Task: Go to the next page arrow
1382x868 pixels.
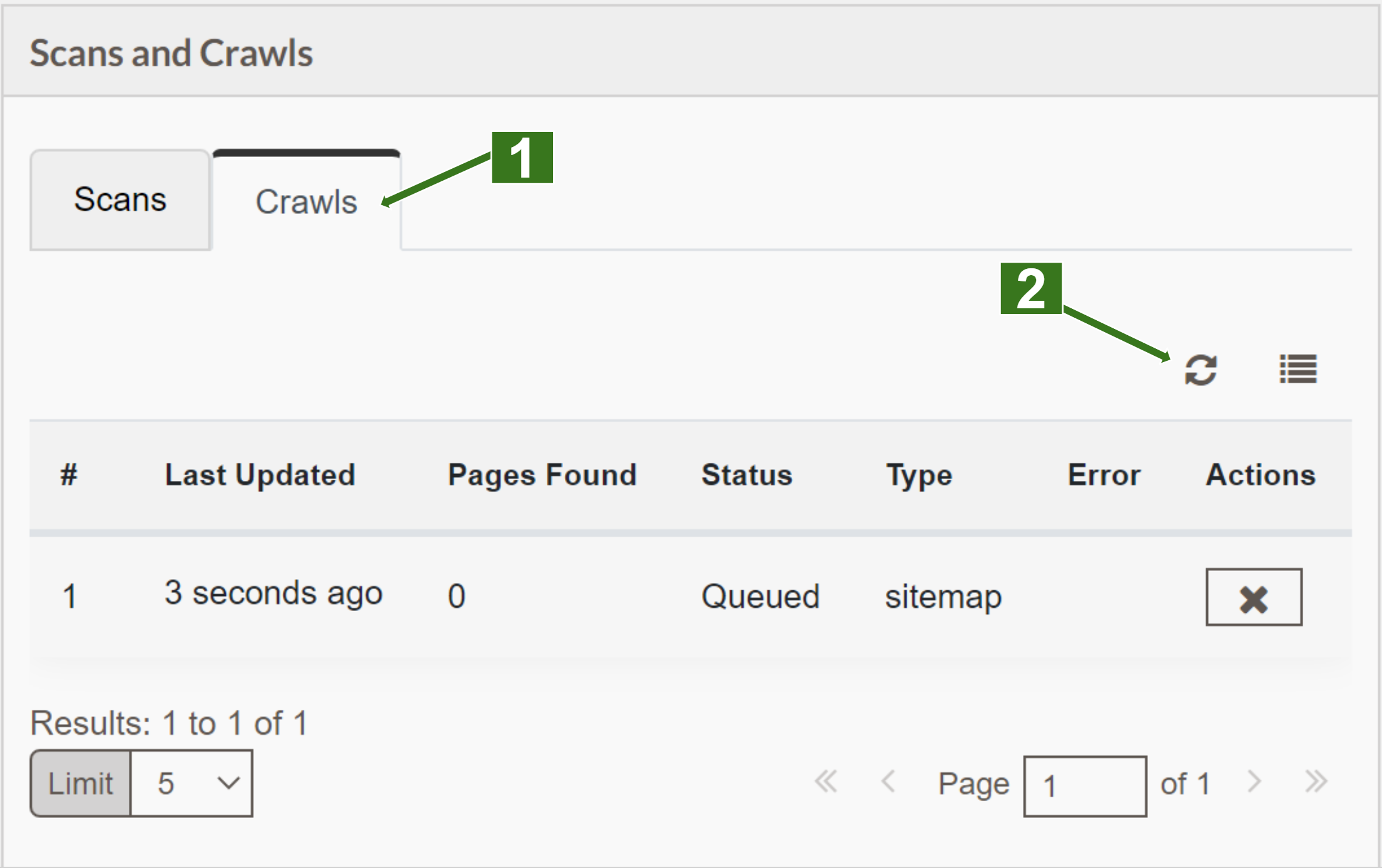Action: pyautogui.click(x=1254, y=782)
